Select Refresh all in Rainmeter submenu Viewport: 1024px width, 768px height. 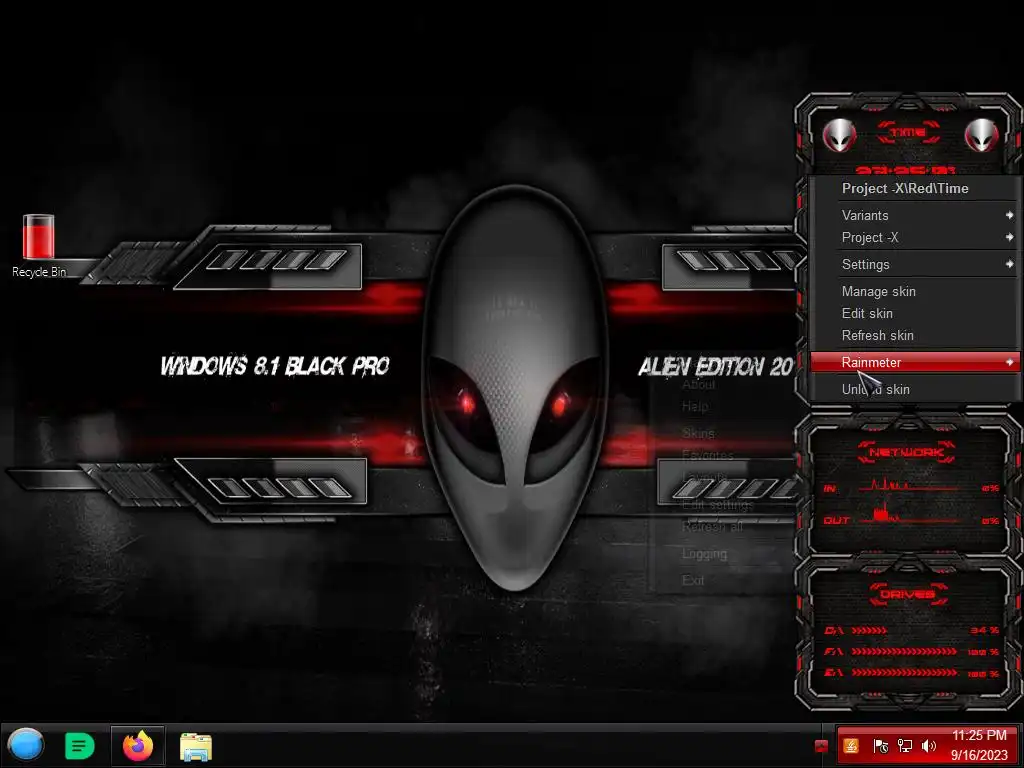(712, 526)
